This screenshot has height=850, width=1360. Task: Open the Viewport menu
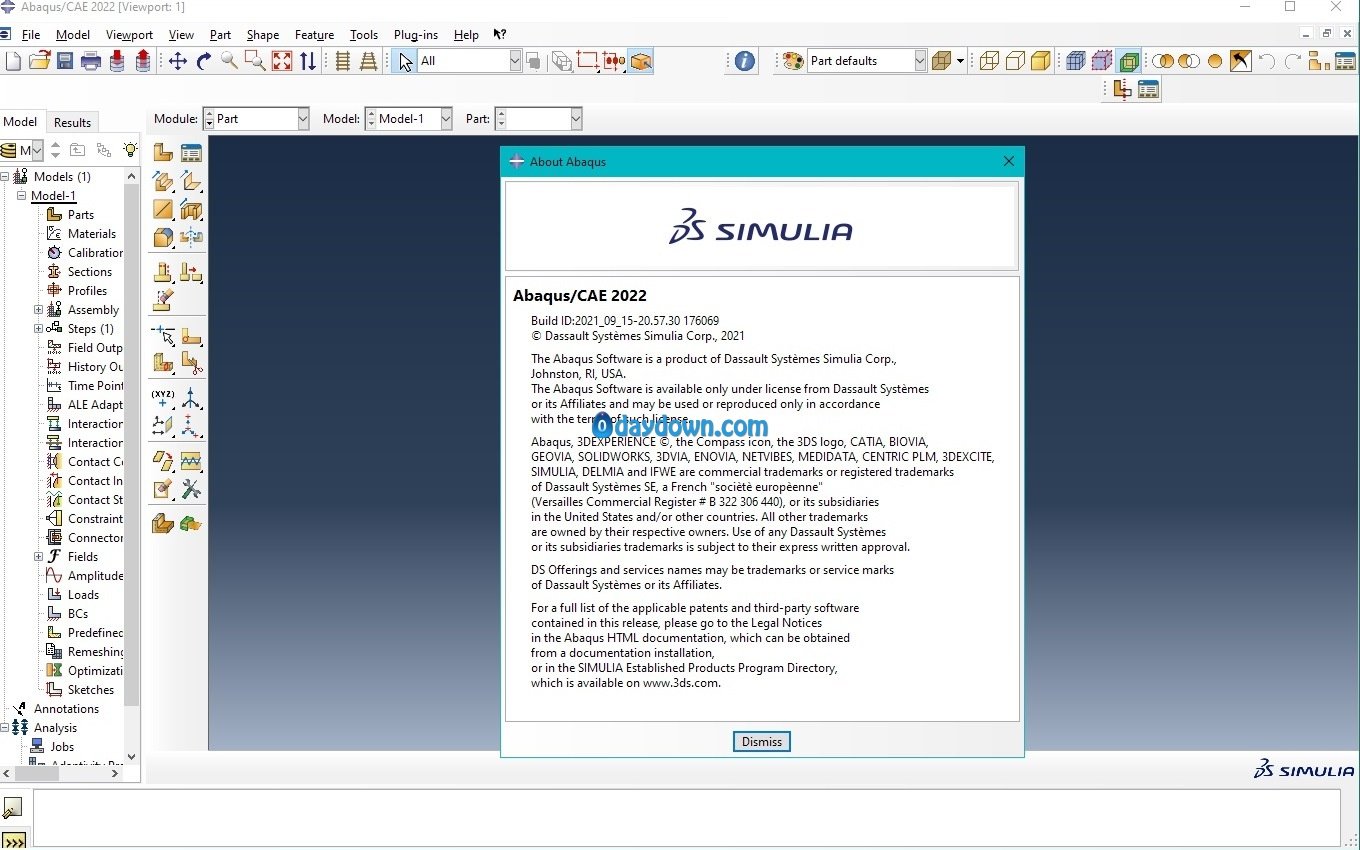point(129,34)
